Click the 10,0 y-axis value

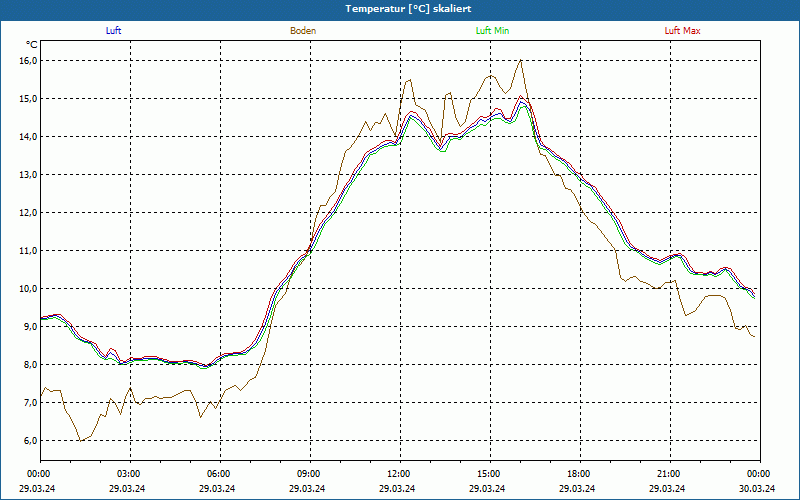pyautogui.click(x=29, y=289)
